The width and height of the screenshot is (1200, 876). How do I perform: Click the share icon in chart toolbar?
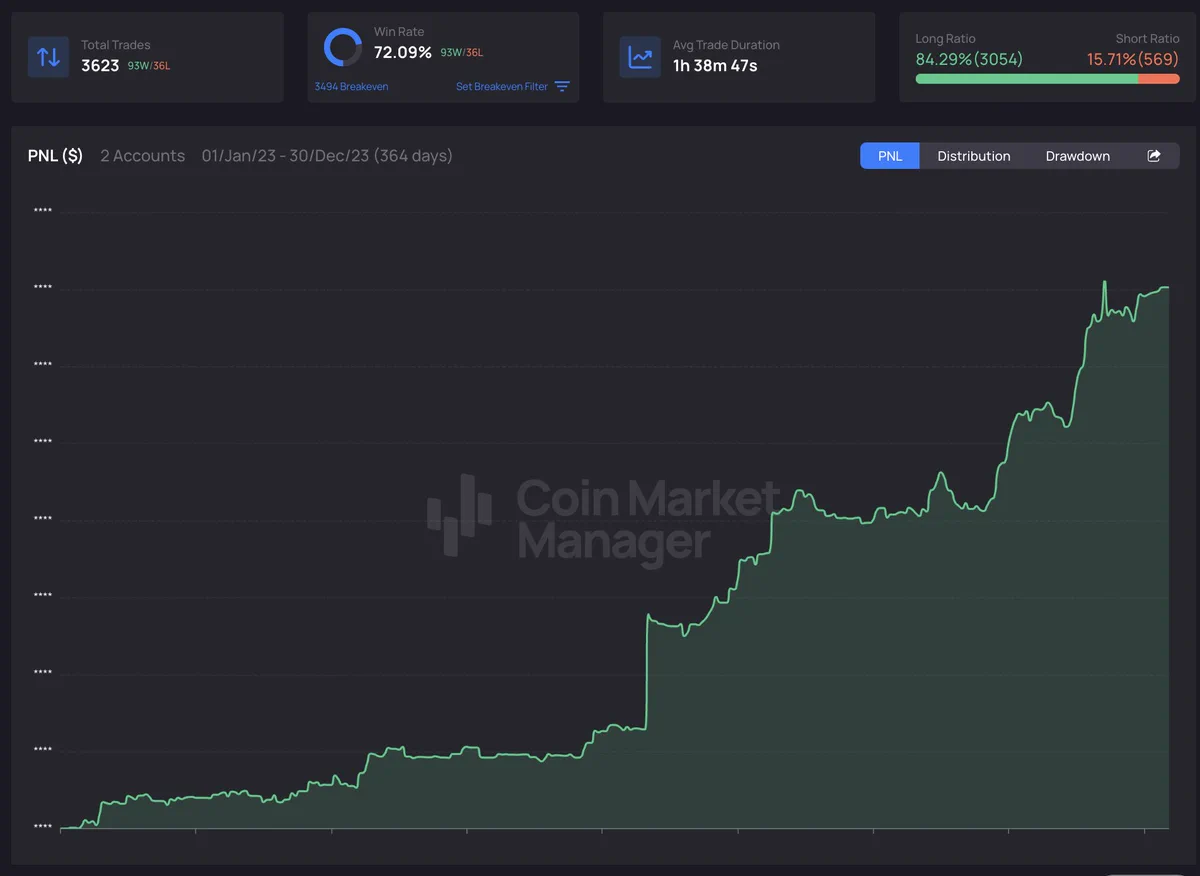tap(1154, 156)
